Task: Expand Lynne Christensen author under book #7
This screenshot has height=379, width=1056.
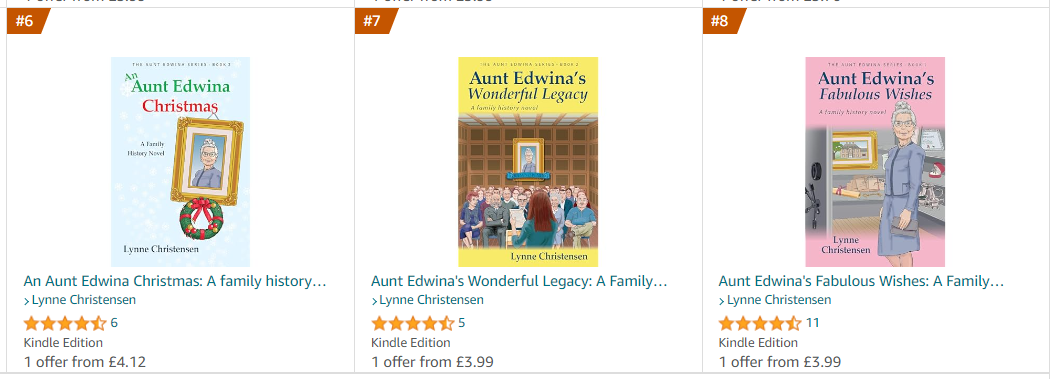Action: pos(427,300)
